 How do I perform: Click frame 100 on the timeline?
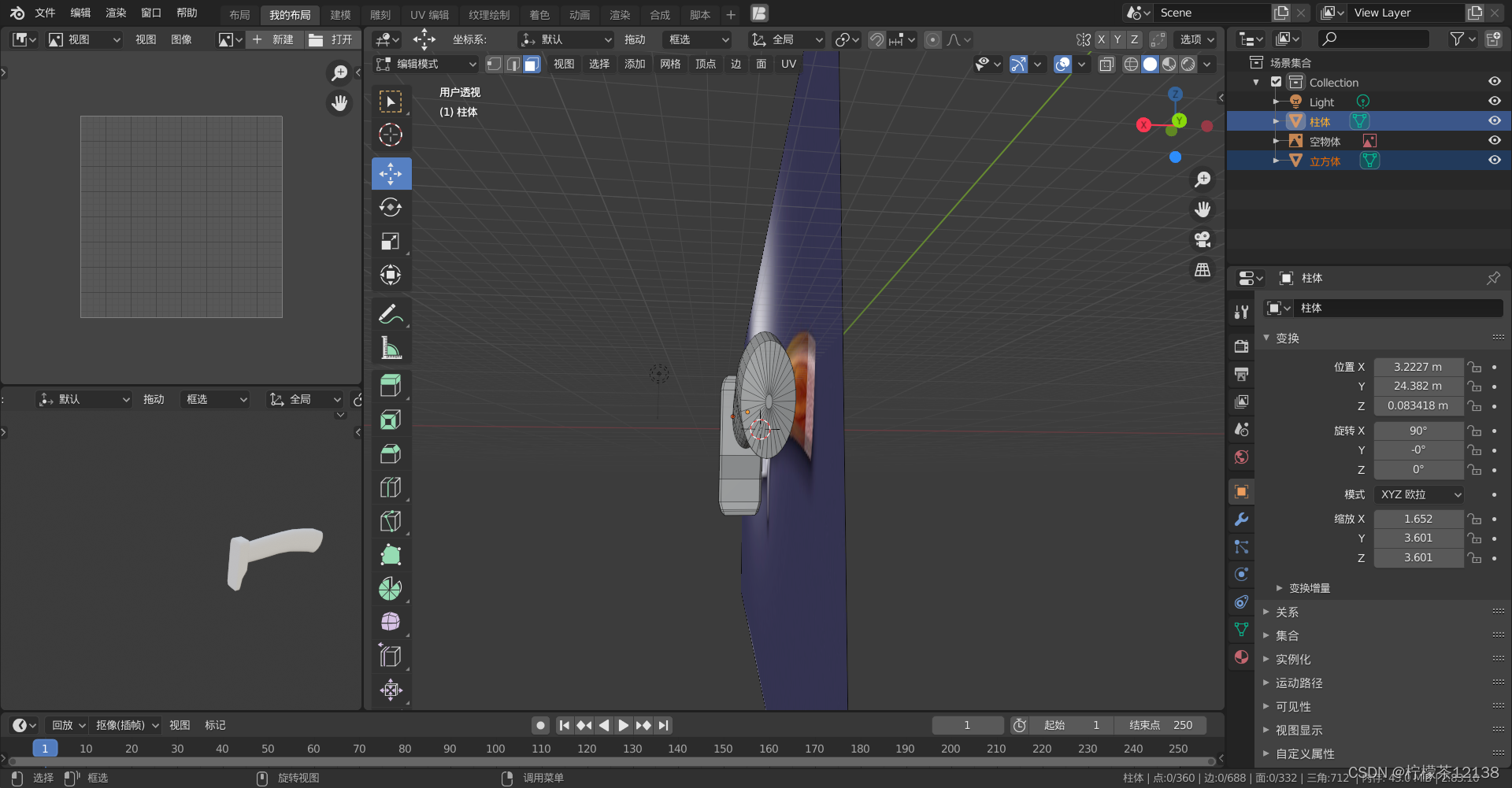[495, 749]
